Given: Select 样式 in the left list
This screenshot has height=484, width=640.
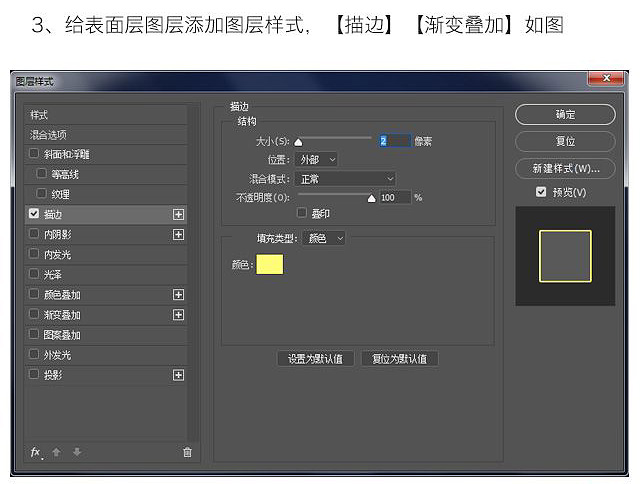Looking at the screenshot, I should (106, 115).
